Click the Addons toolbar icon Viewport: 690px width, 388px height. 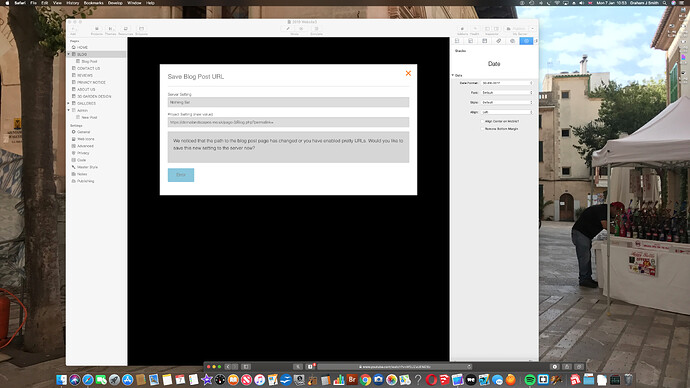(462, 30)
